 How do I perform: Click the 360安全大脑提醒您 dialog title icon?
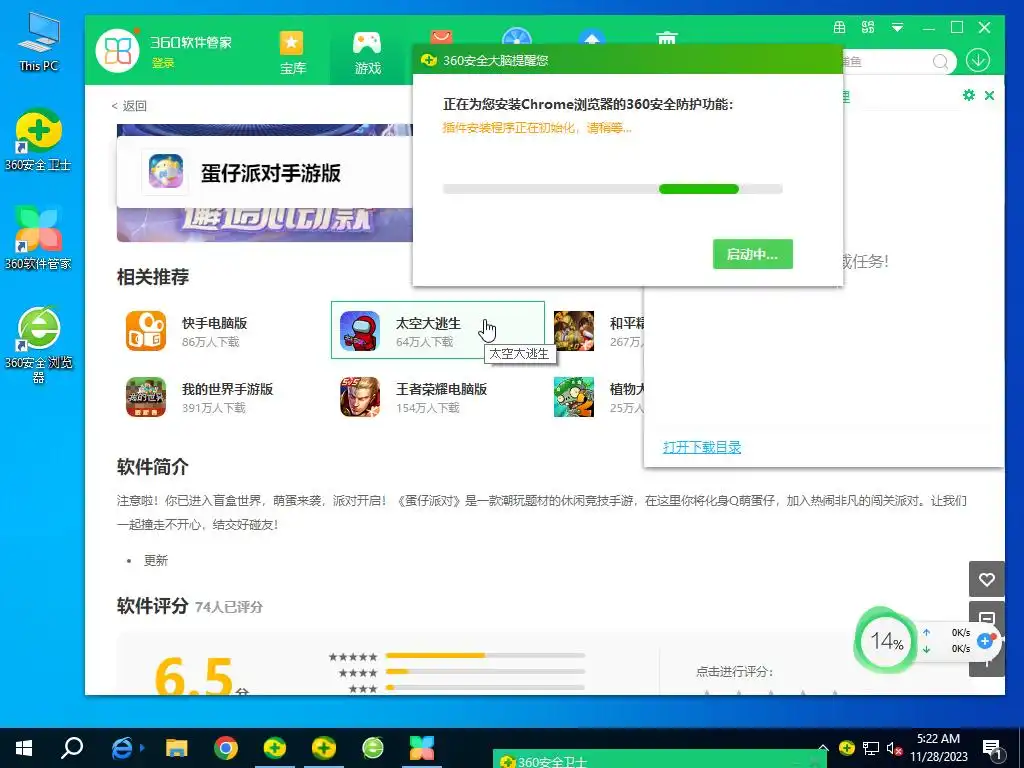point(428,60)
